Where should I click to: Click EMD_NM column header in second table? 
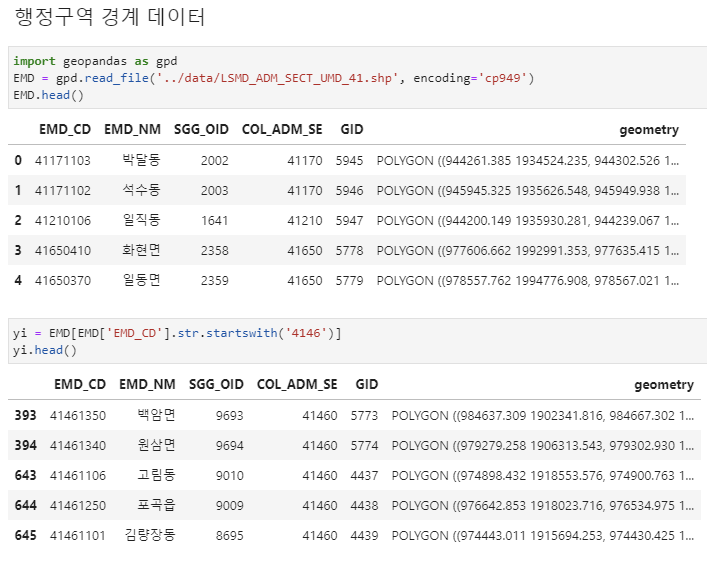pyautogui.click(x=147, y=384)
